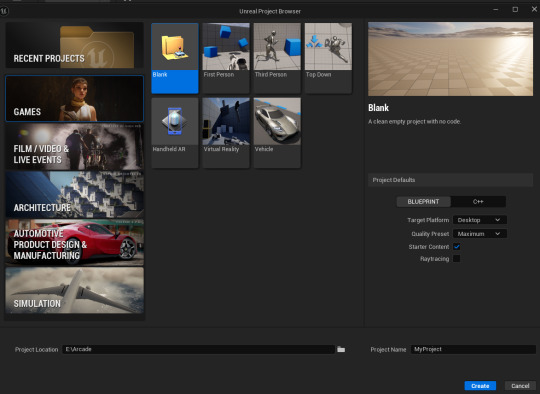540x394 pixels.
Task: Browse for project folder icon
Action: 341,349
